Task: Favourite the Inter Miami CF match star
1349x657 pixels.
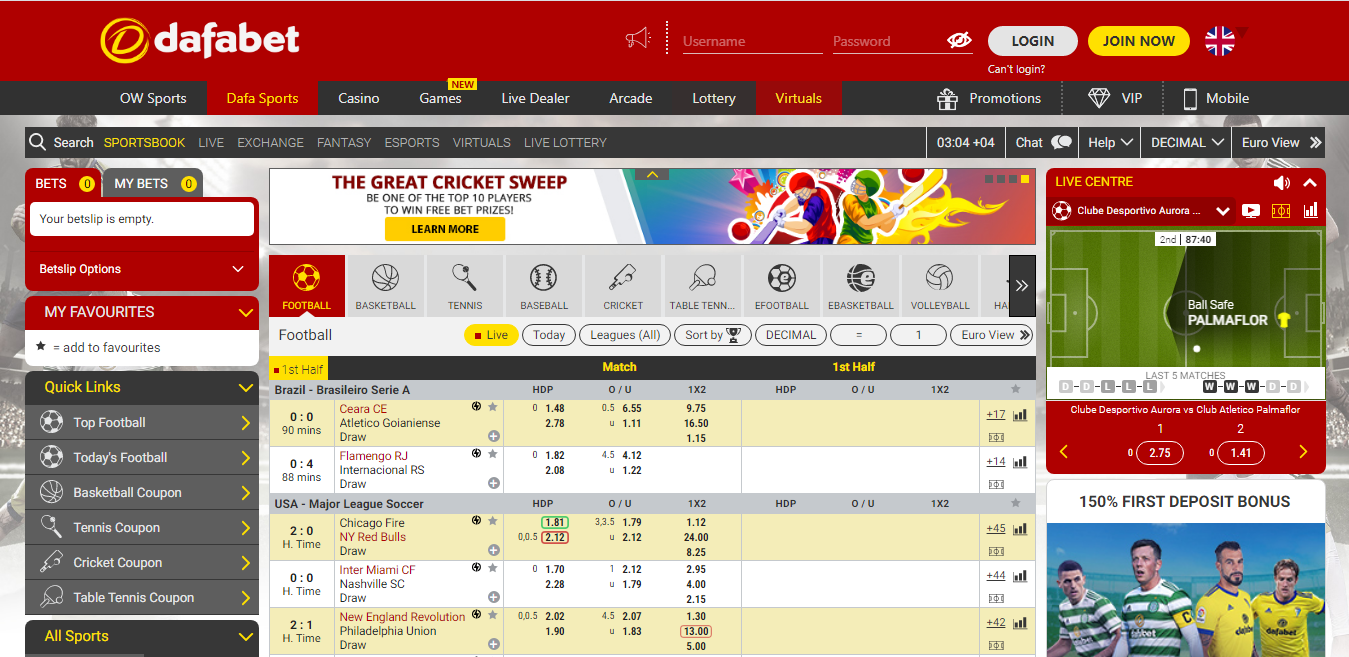Action: coord(493,569)
